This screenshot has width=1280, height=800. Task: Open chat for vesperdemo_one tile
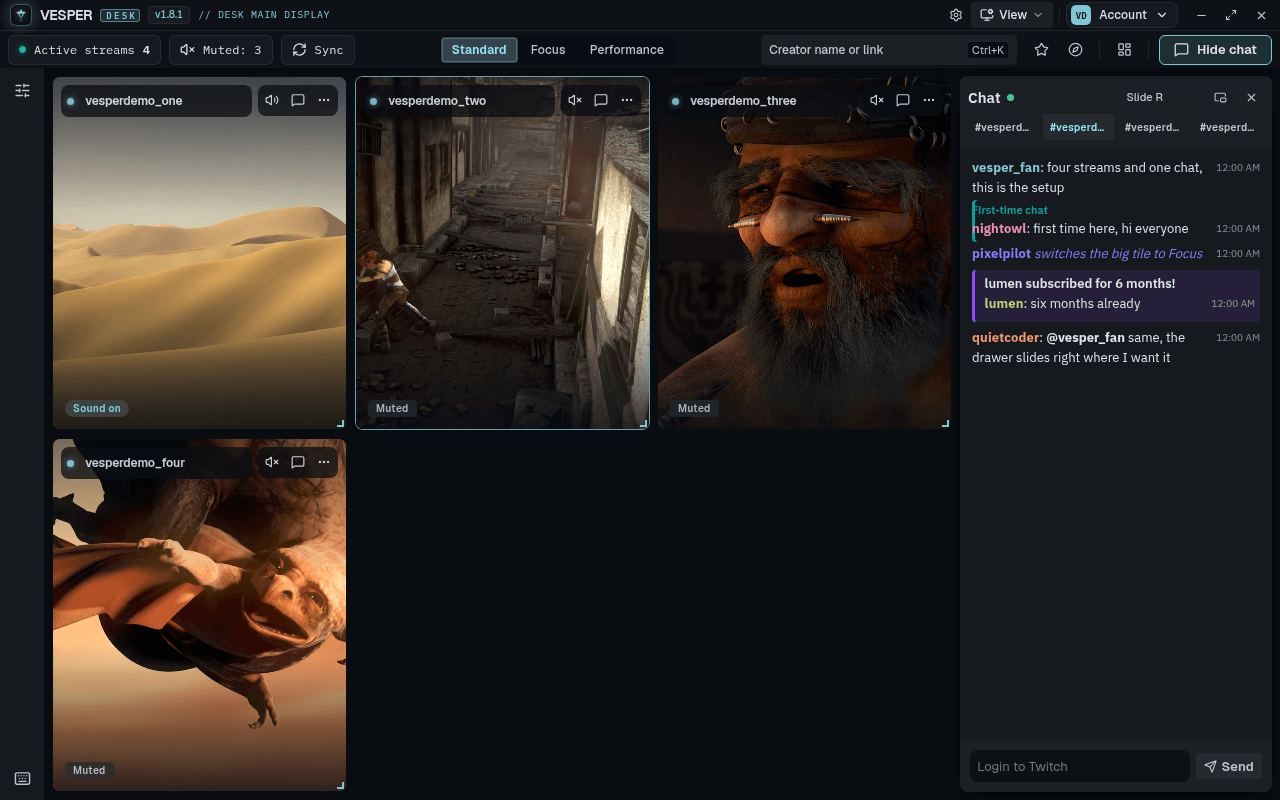tap(298, 100)
